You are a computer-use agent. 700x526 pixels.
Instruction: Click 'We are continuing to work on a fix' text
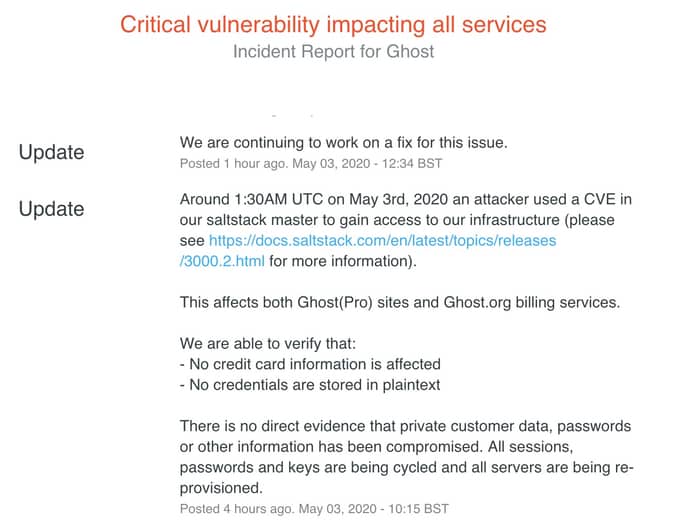click(x=343, y=143)
